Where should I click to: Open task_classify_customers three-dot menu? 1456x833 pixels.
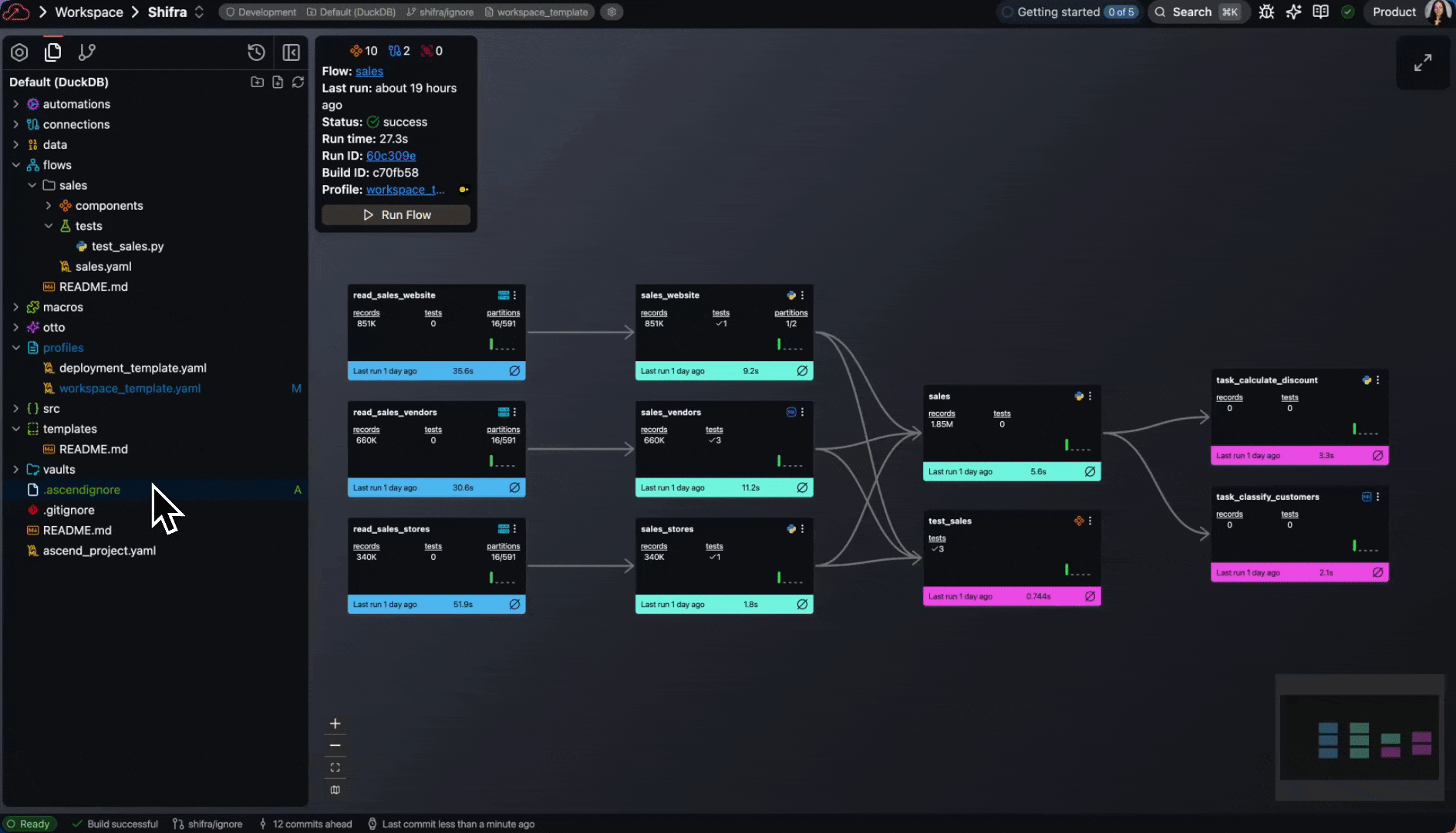pos(1377,497)
